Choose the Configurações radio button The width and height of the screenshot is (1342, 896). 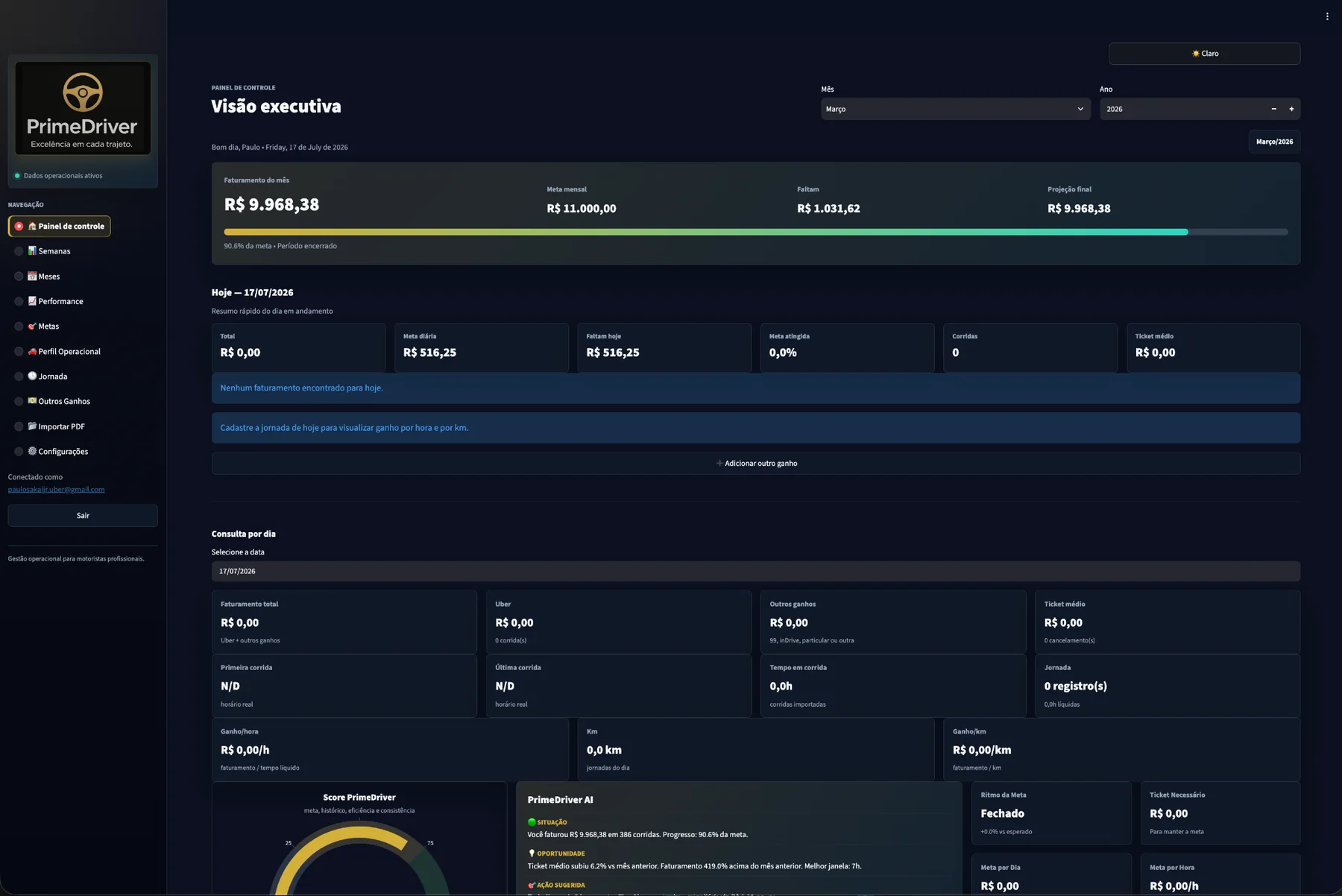[x=19, y=451]
